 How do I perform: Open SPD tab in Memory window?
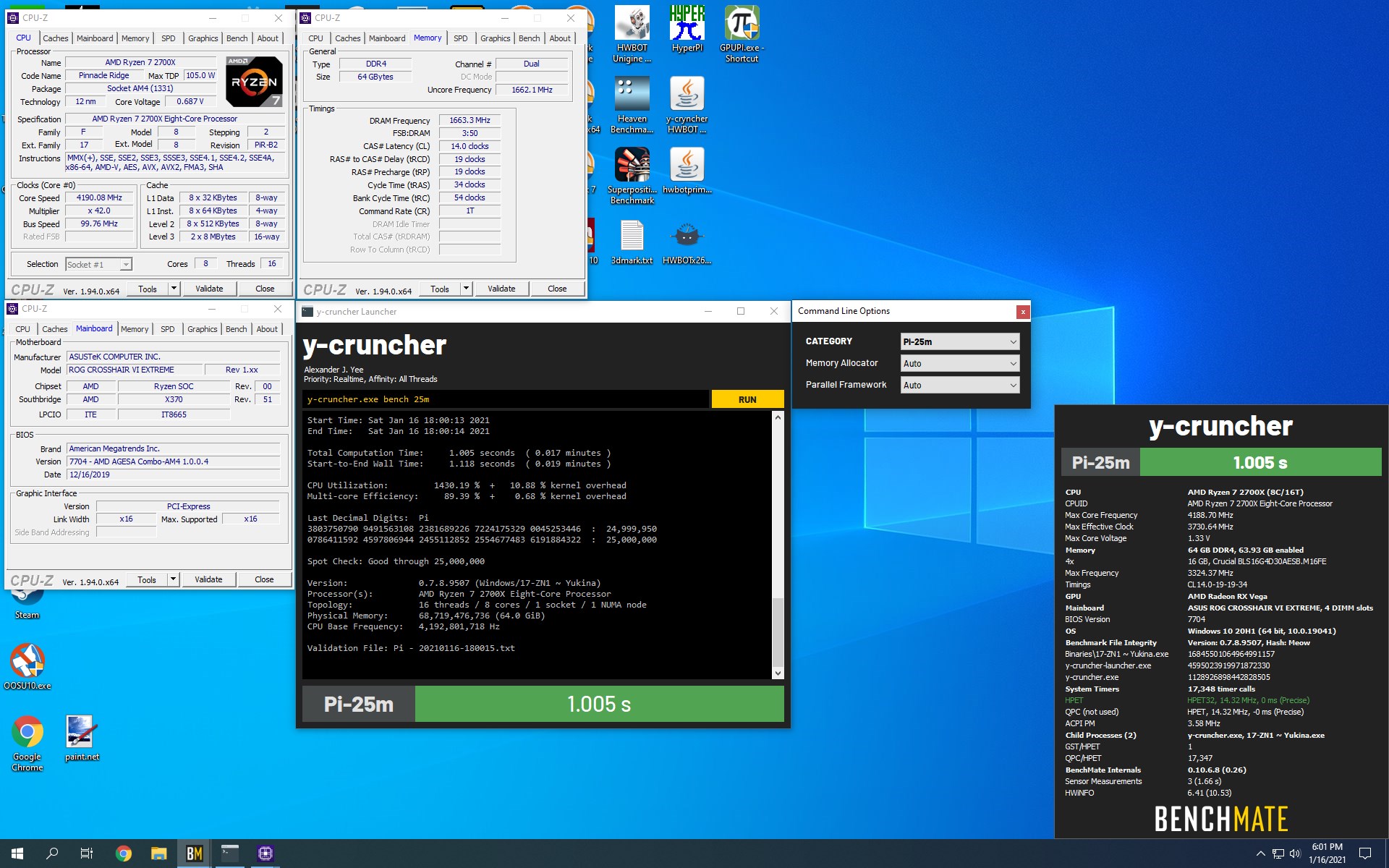coord(460,38)
